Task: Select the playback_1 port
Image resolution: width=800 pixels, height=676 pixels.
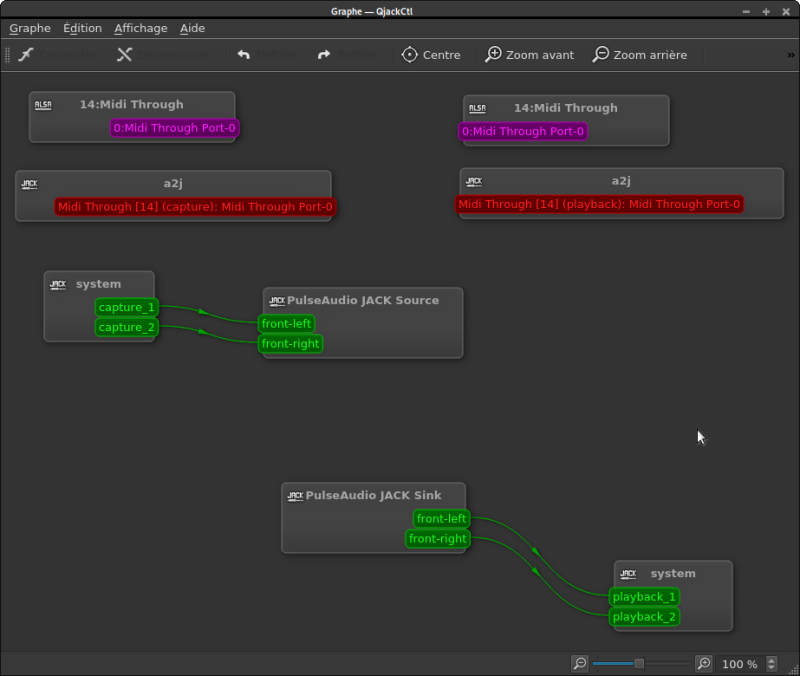Action: point(644,596)
